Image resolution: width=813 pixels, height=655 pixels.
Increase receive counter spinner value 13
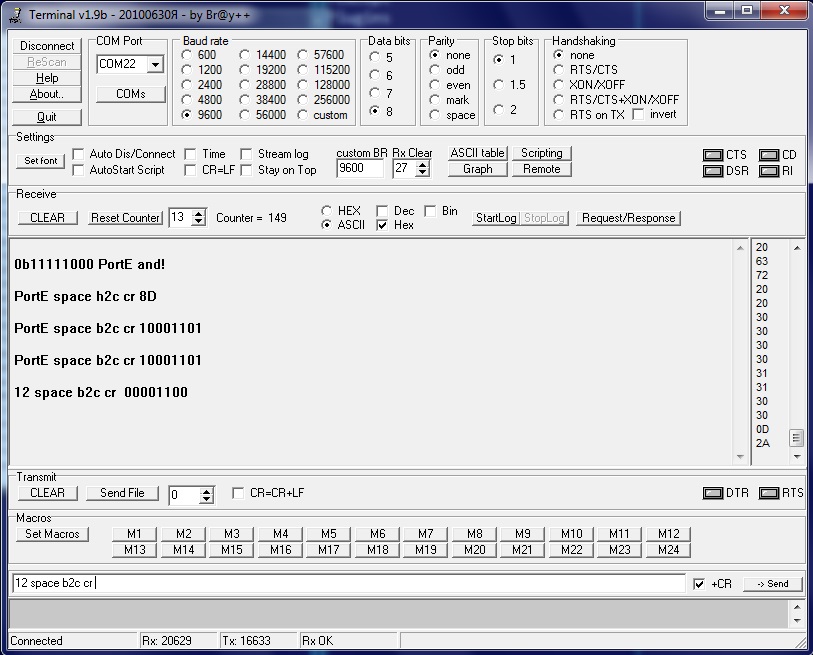click(x=198, y=214)
